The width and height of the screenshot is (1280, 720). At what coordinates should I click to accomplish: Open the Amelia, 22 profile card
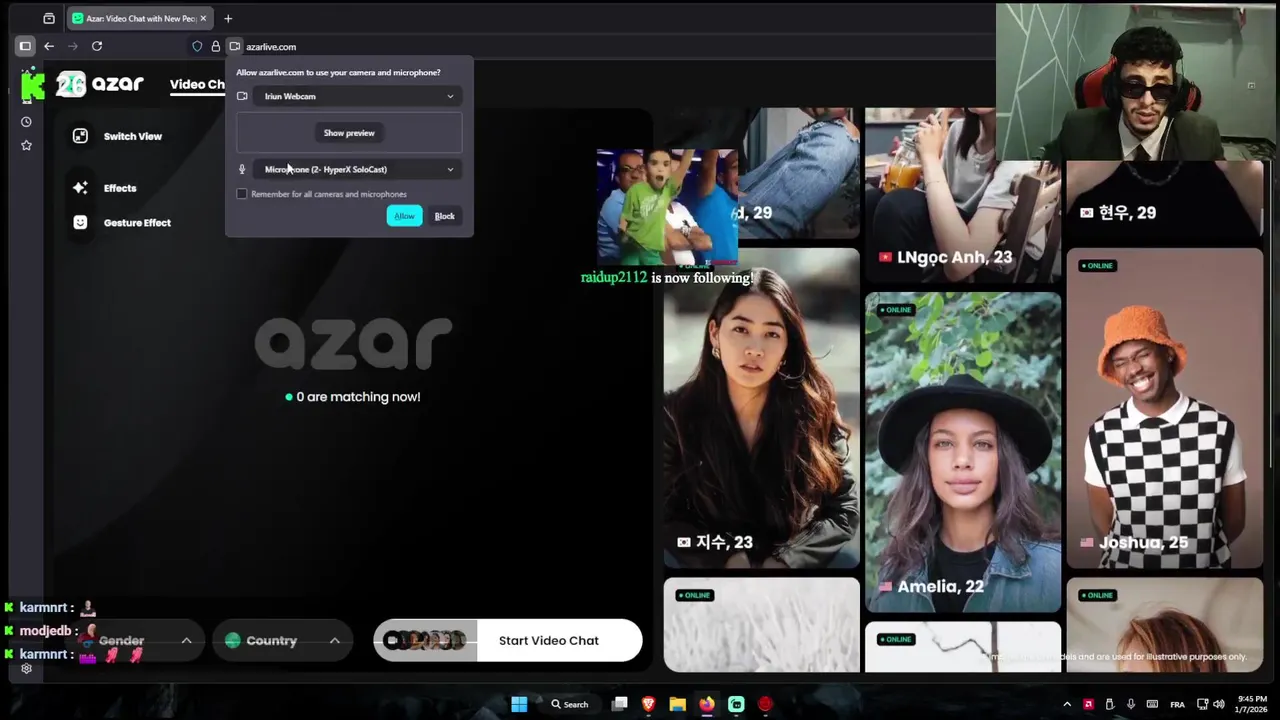[x=963, y=452]
